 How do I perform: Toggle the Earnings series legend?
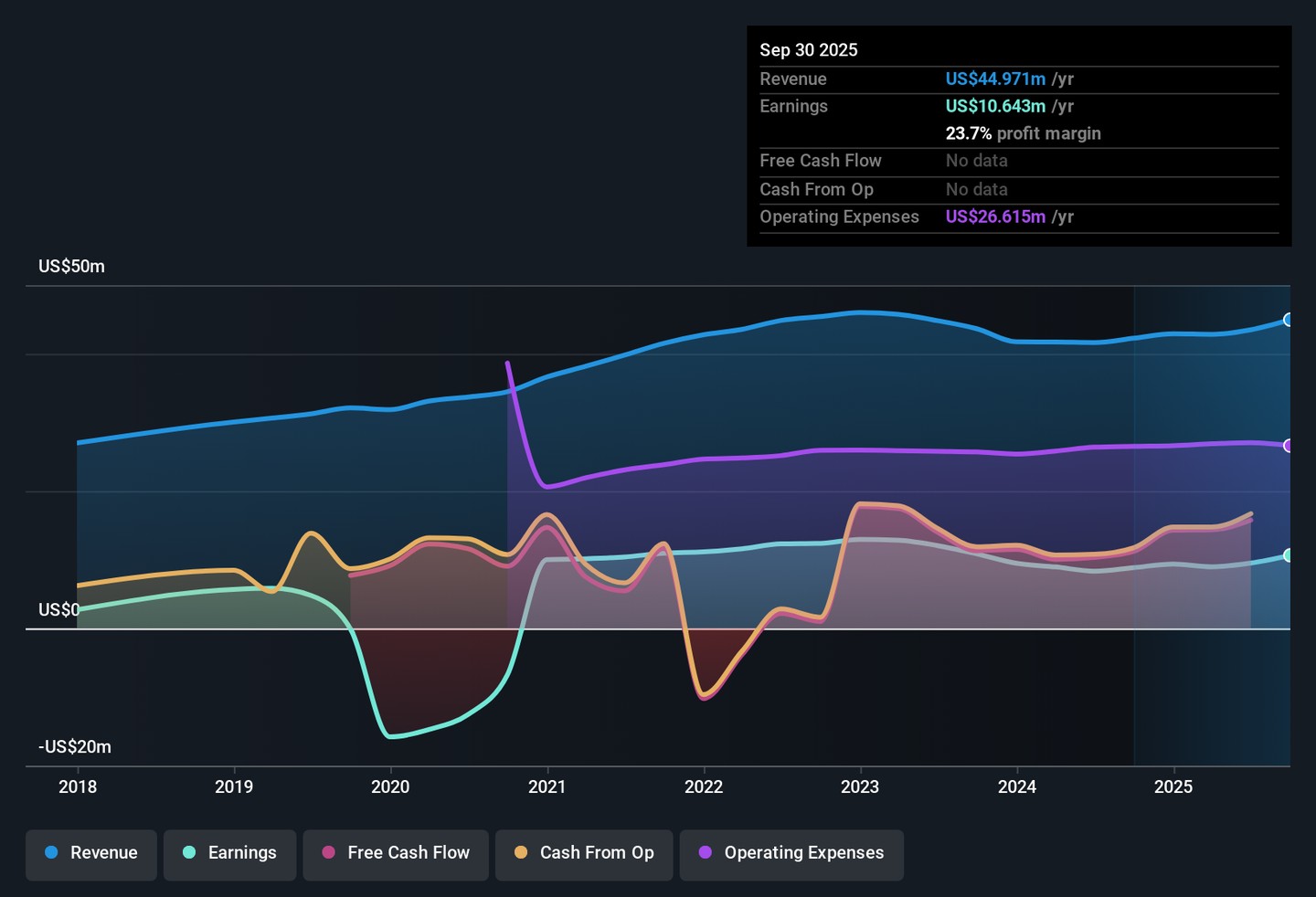[229, 853]
